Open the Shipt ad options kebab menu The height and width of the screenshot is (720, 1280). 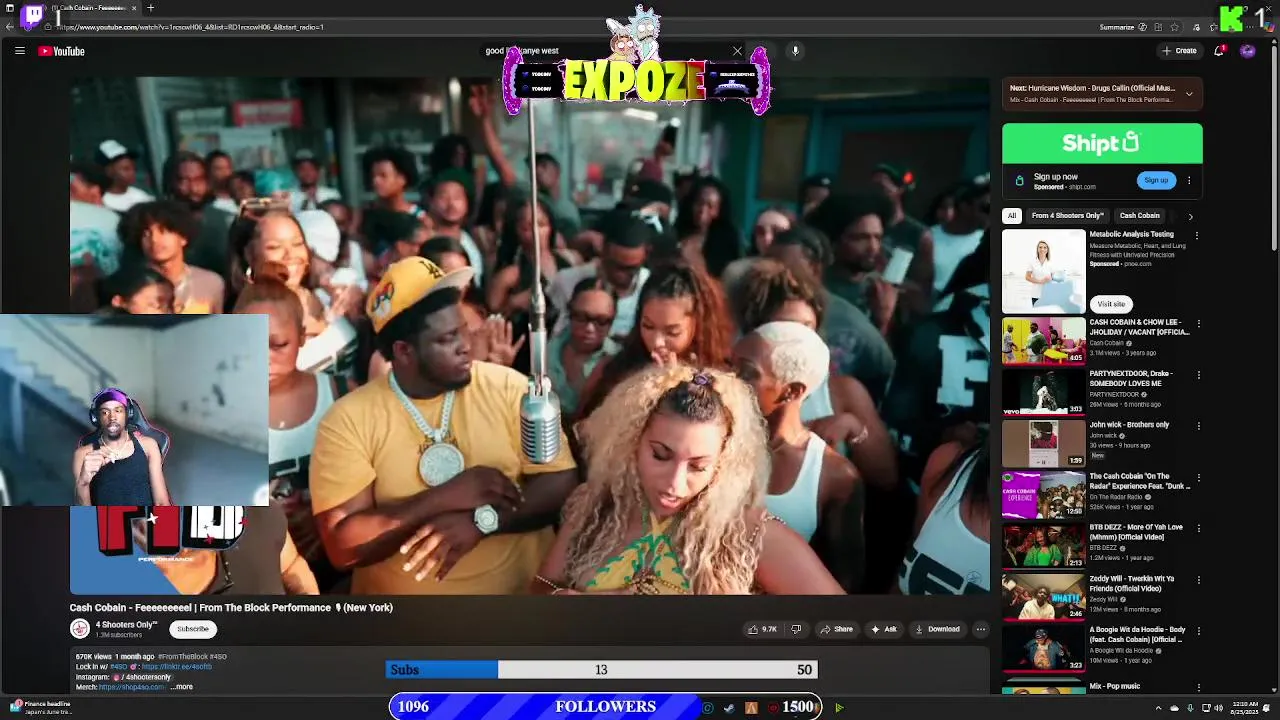1189,181
